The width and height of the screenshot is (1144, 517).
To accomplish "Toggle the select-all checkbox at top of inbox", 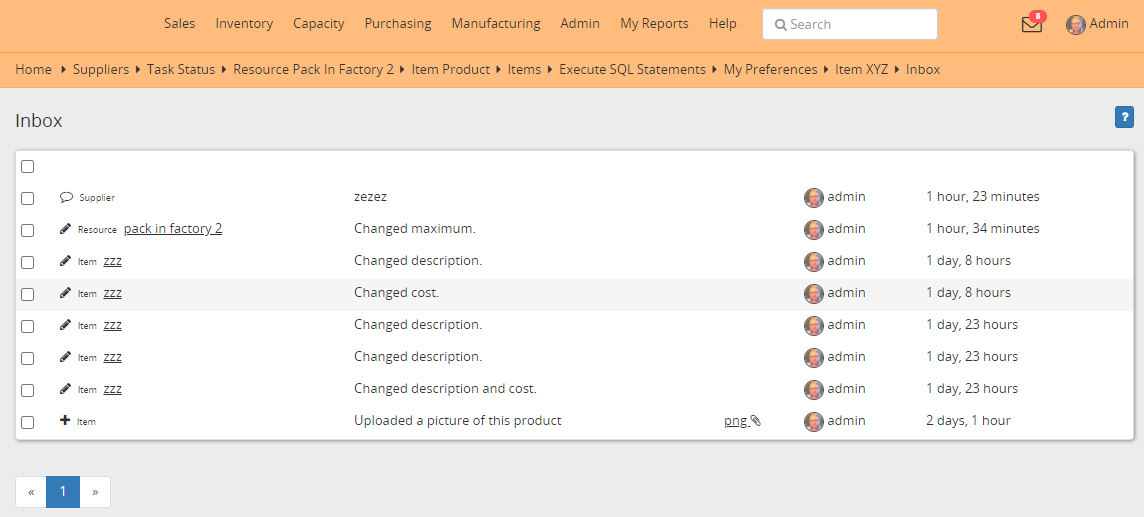I will pyautogui.click(x=28, y=167).
